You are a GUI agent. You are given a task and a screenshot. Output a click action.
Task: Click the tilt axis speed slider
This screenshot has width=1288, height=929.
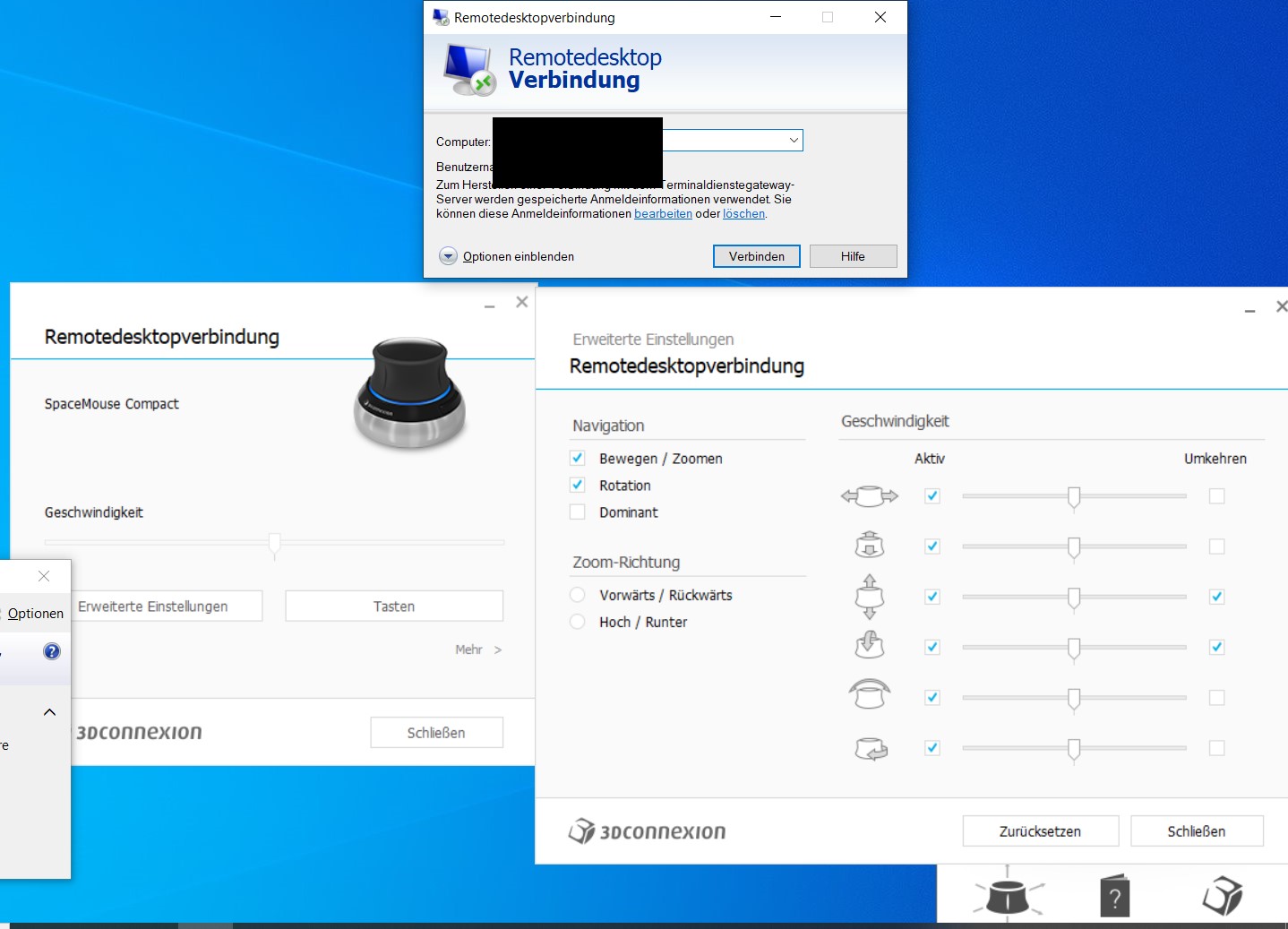tap(1074, 649)
